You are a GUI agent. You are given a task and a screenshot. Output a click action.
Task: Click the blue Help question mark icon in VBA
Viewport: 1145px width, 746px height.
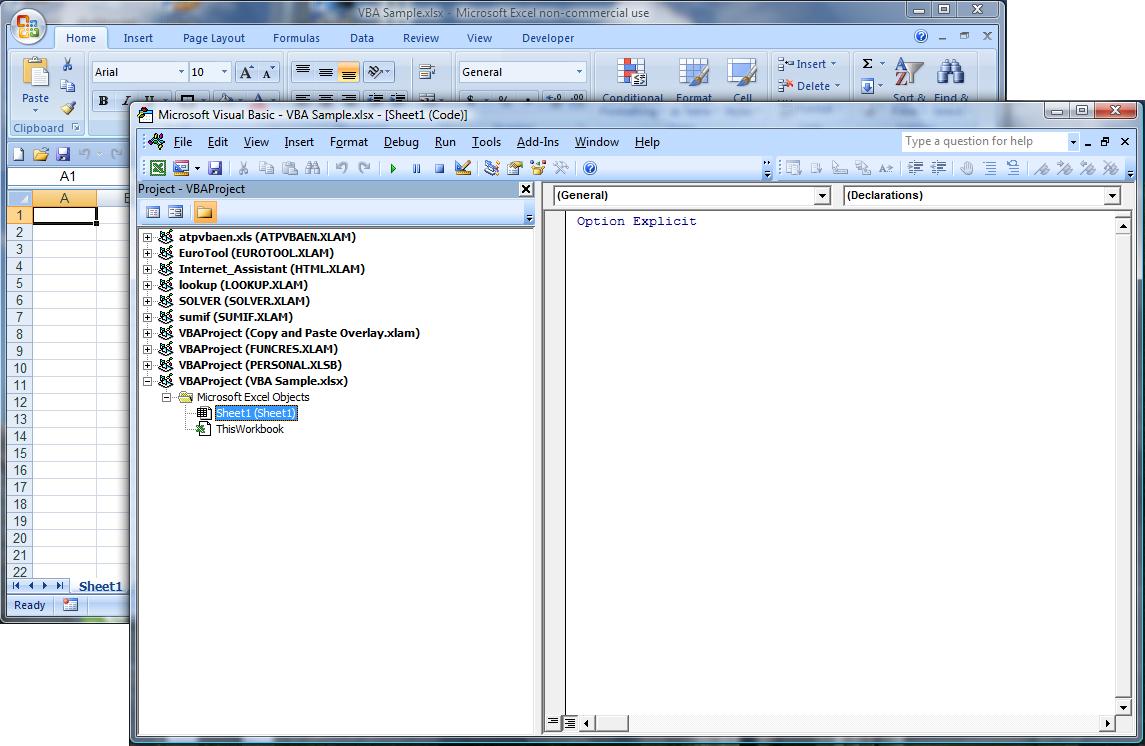pos(590,169)
